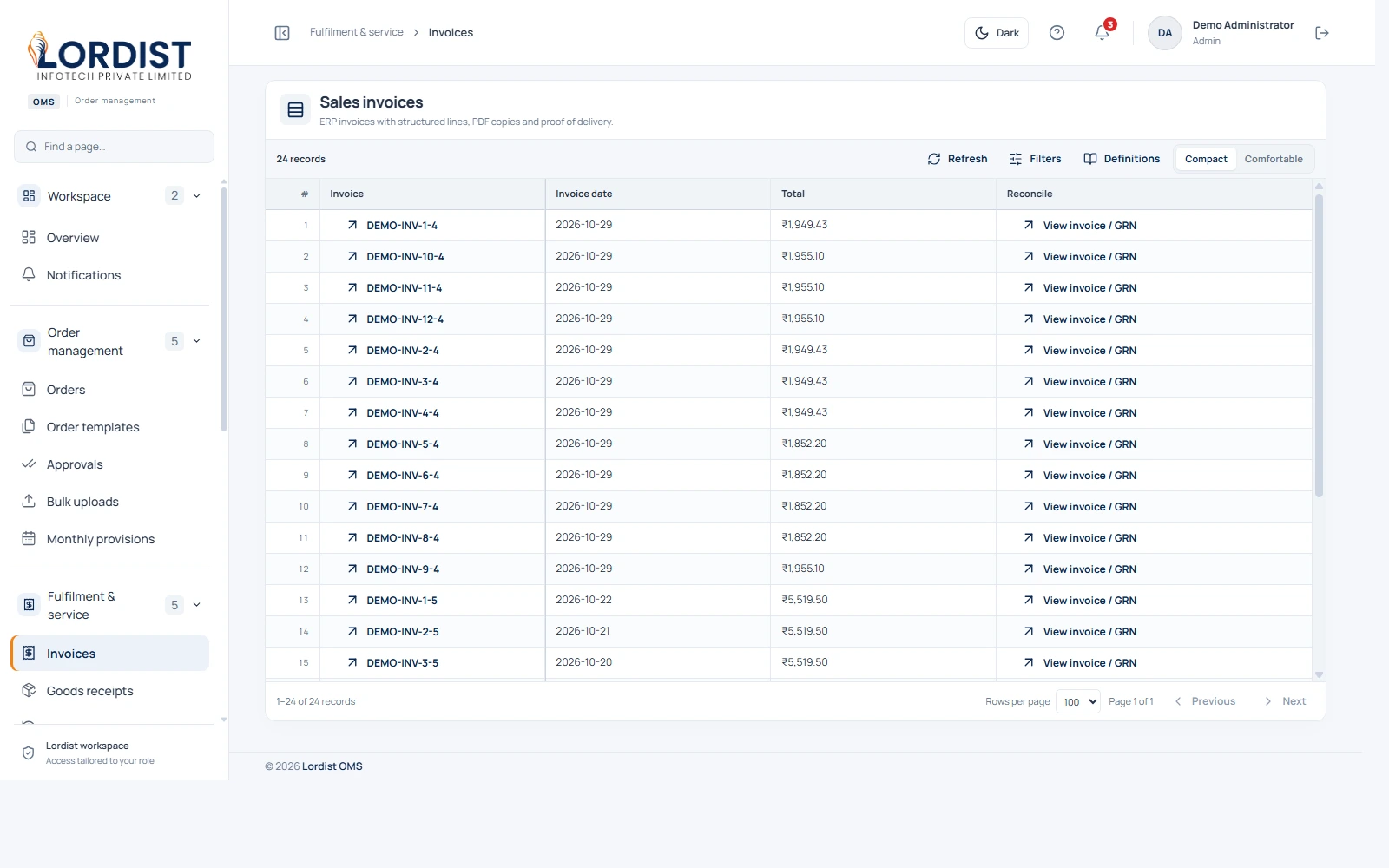Open invoice DEMO-INV-3-5
The height and width of the screenshot is (868, 1389).
click(x=402, y=662)
